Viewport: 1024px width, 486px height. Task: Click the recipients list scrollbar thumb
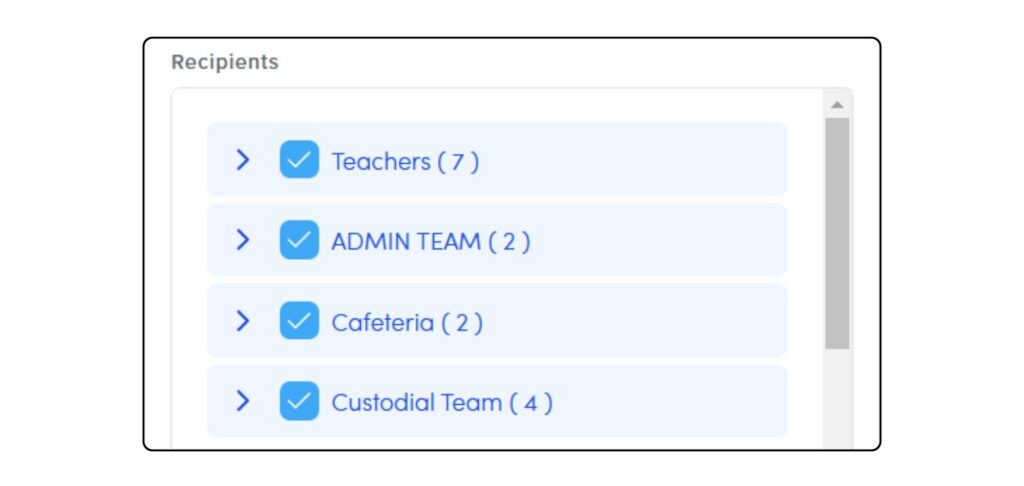[x=837, y=233]
